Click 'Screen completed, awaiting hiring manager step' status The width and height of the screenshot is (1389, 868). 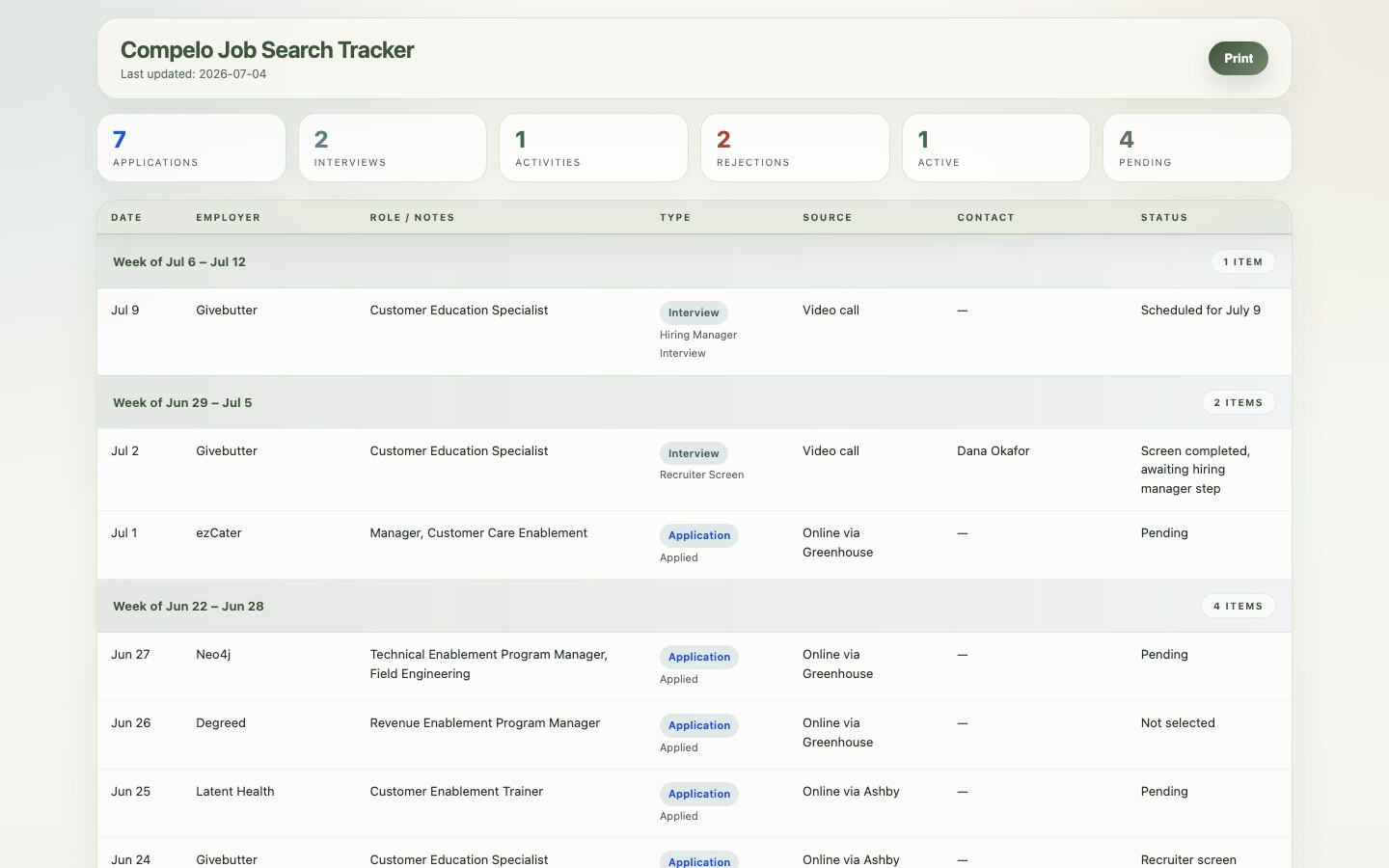pos(1195,470)
